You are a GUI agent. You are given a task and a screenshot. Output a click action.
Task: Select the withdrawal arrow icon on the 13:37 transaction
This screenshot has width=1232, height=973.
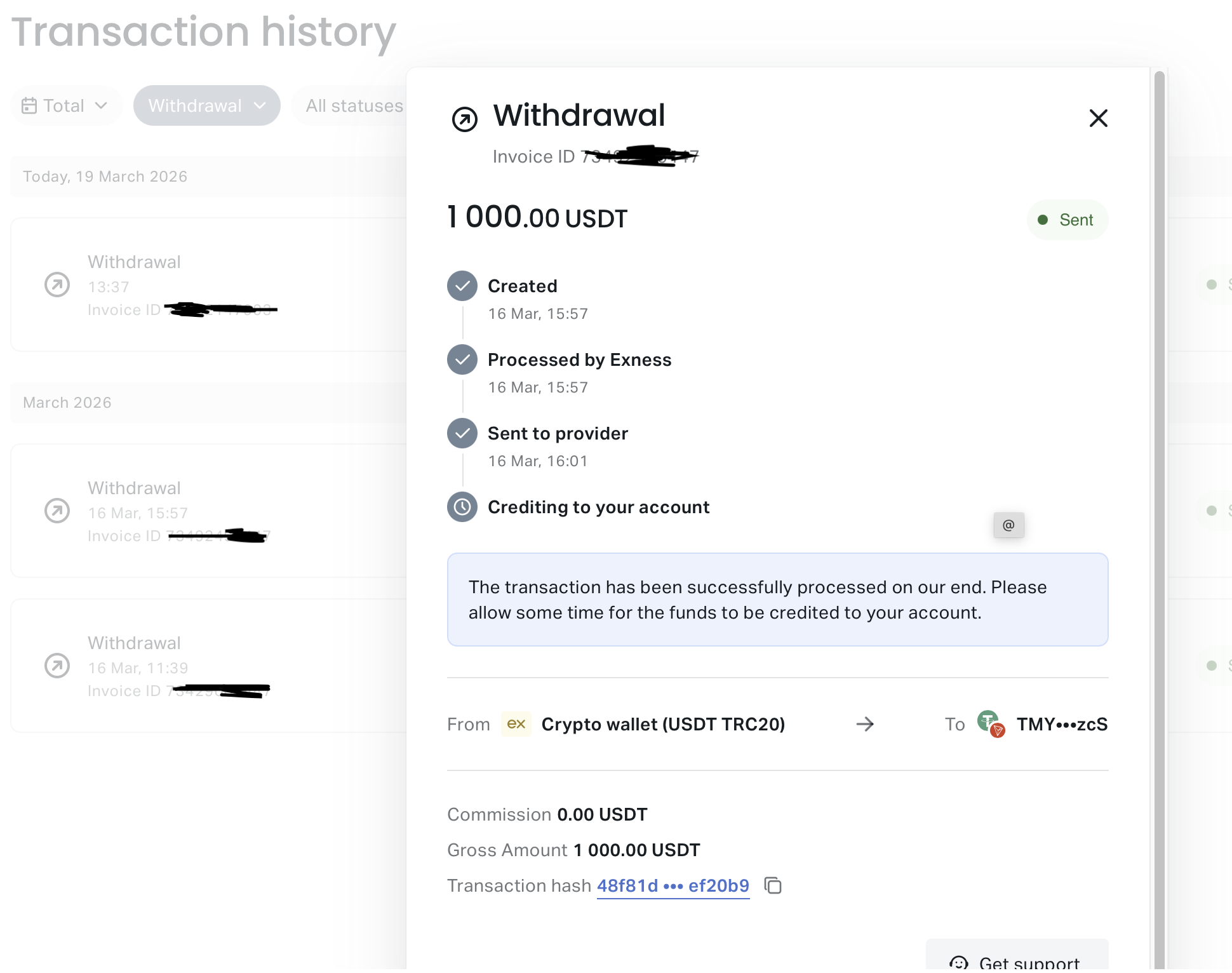[x=57, y=285]
